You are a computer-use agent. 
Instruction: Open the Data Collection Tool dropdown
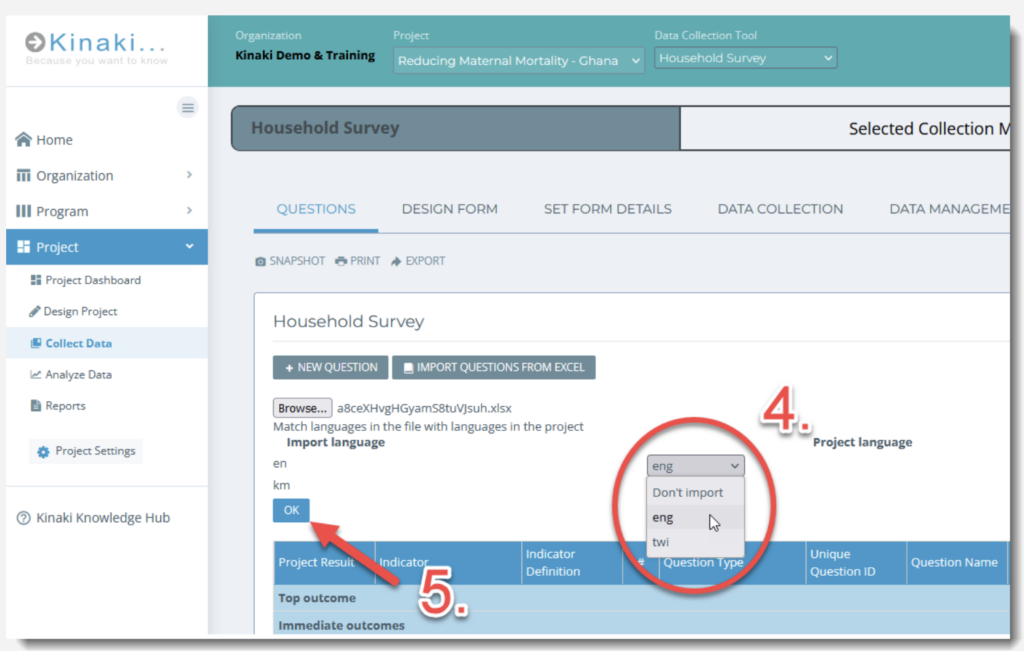(745, 58)
